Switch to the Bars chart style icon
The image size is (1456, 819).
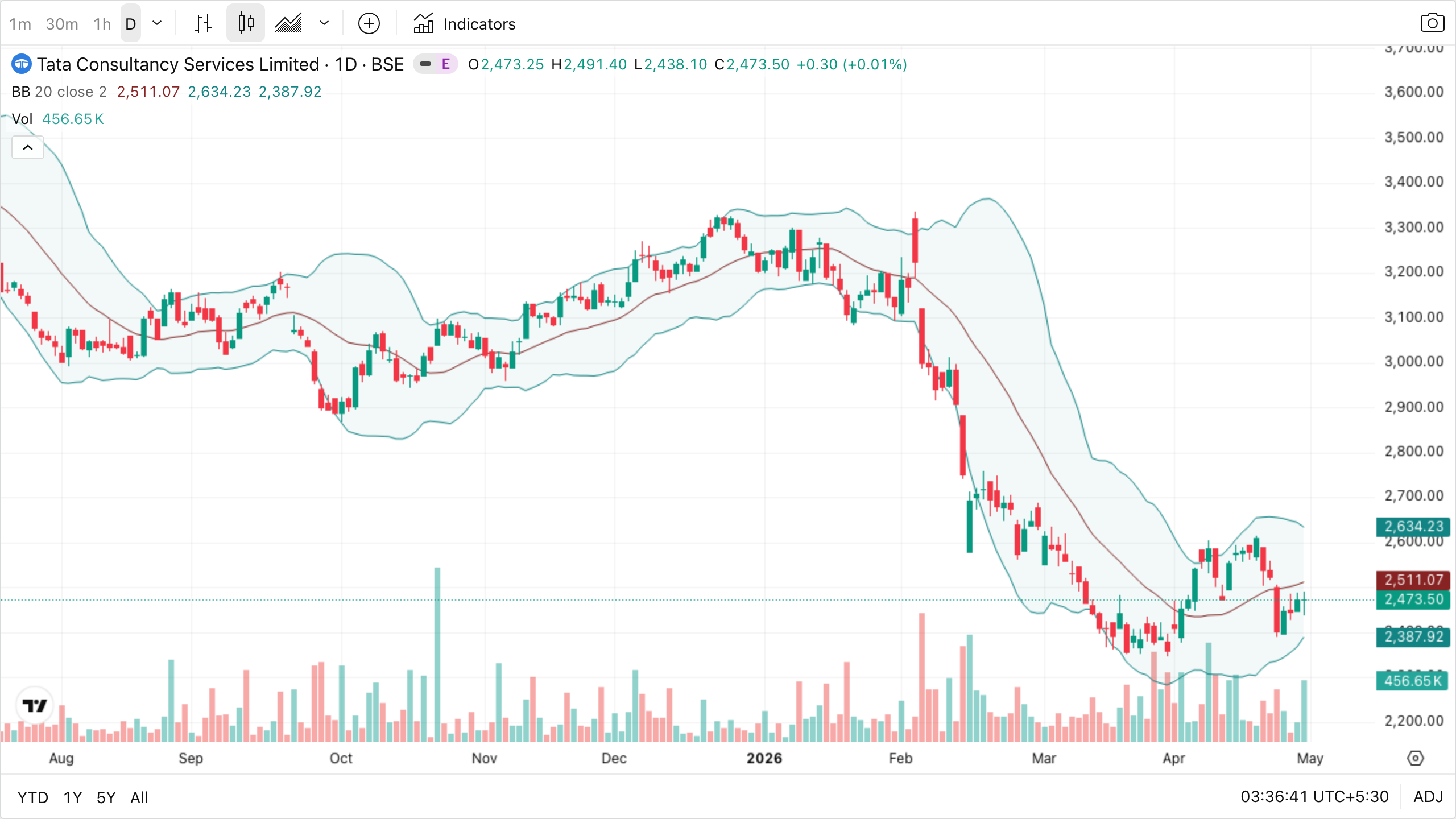point(203,24)
